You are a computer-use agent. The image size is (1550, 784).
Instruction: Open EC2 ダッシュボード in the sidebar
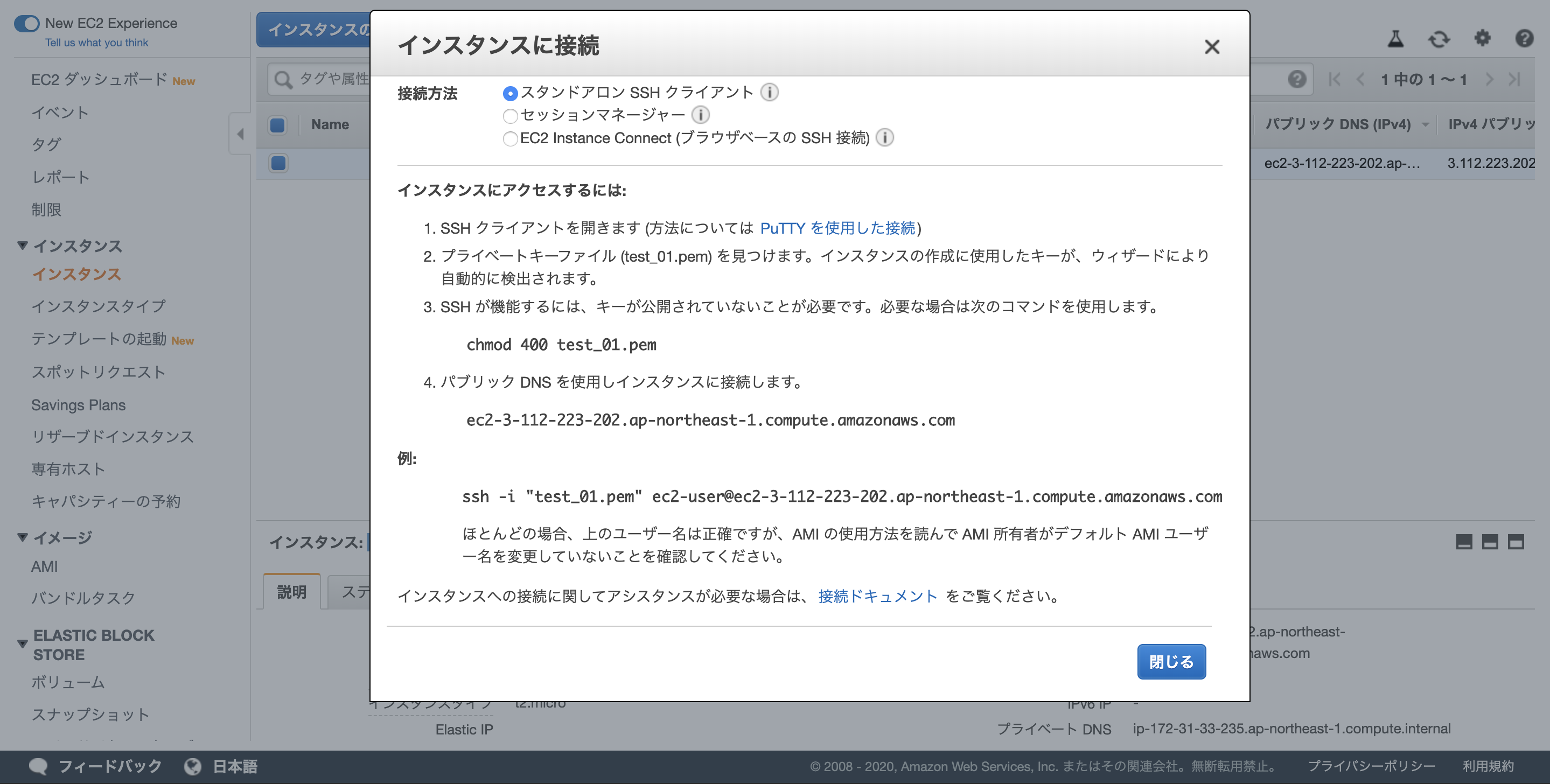(x=99, y=79)
